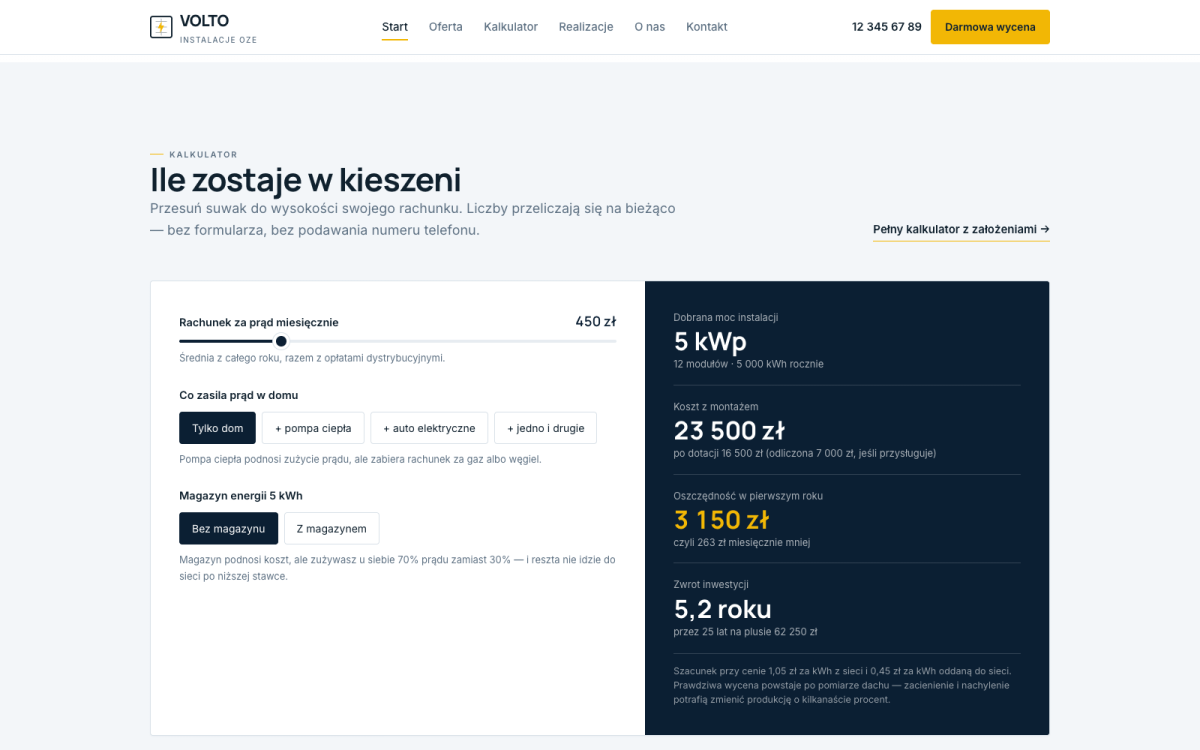This screenshot has height=750, width=1200.
Task: Pick the + jedno i drugie option
Action: 546,428
